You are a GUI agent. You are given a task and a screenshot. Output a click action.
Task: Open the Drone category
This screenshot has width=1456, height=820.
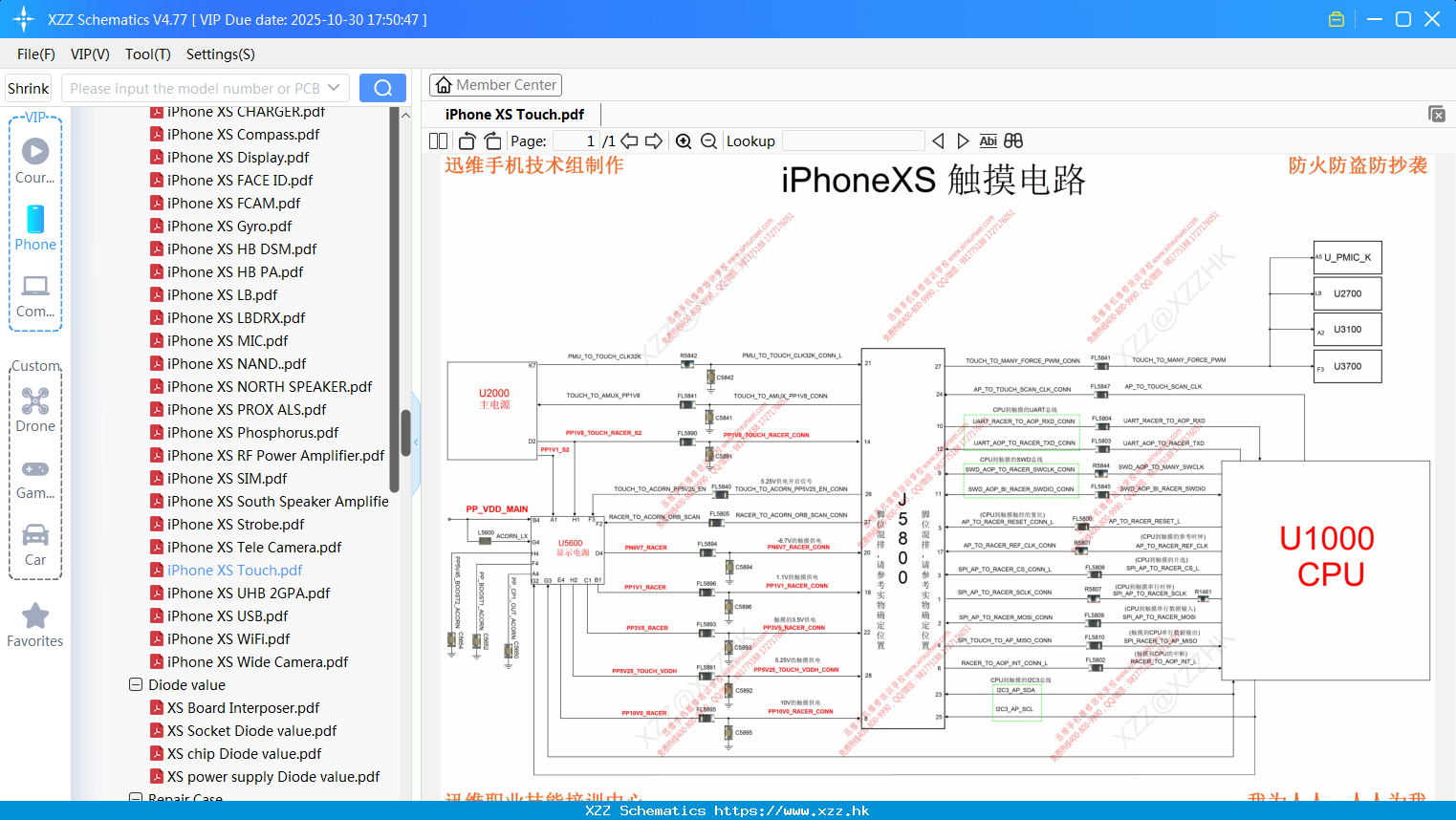[x=35, y=410]
